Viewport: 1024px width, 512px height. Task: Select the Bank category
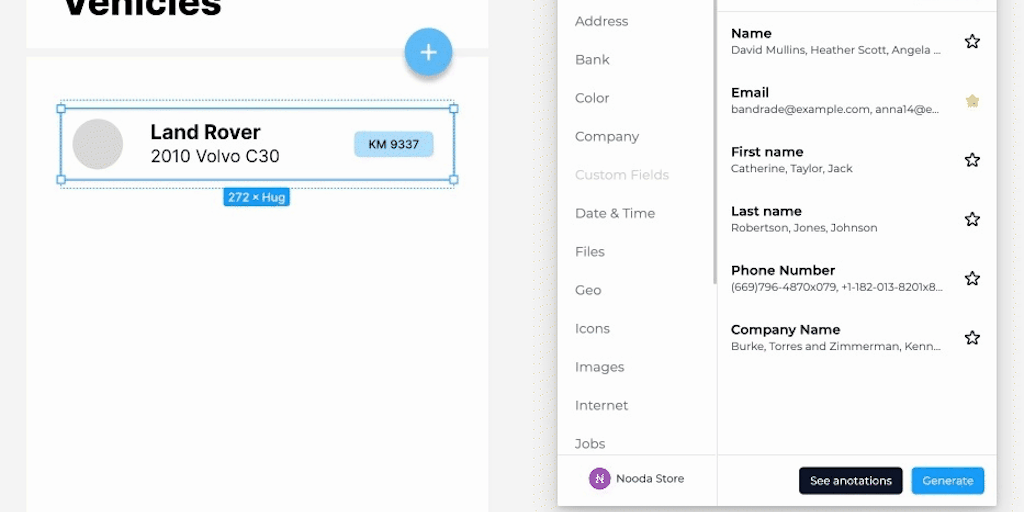click(x=592, y=60)
